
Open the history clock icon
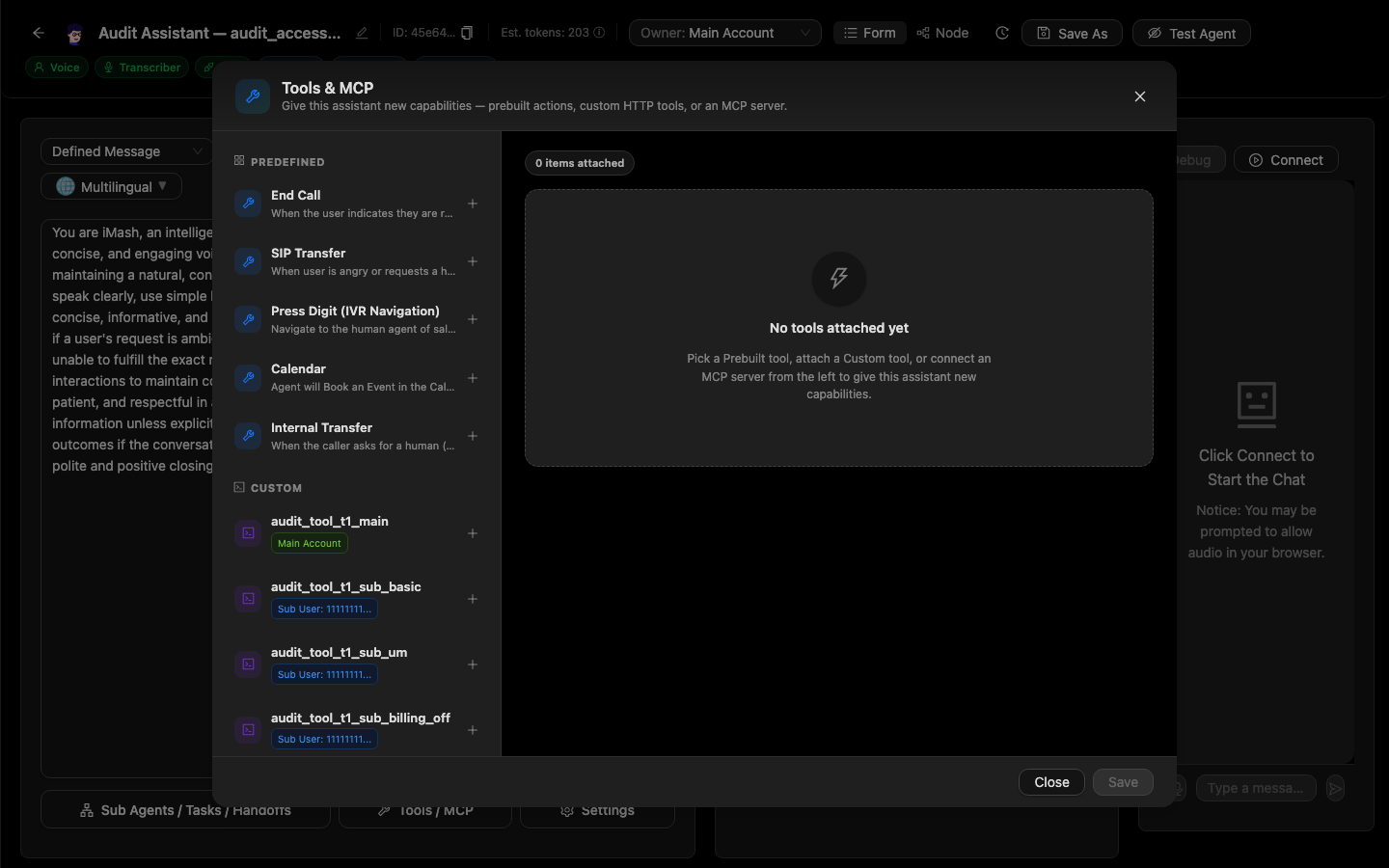(x=1002, y=33)
